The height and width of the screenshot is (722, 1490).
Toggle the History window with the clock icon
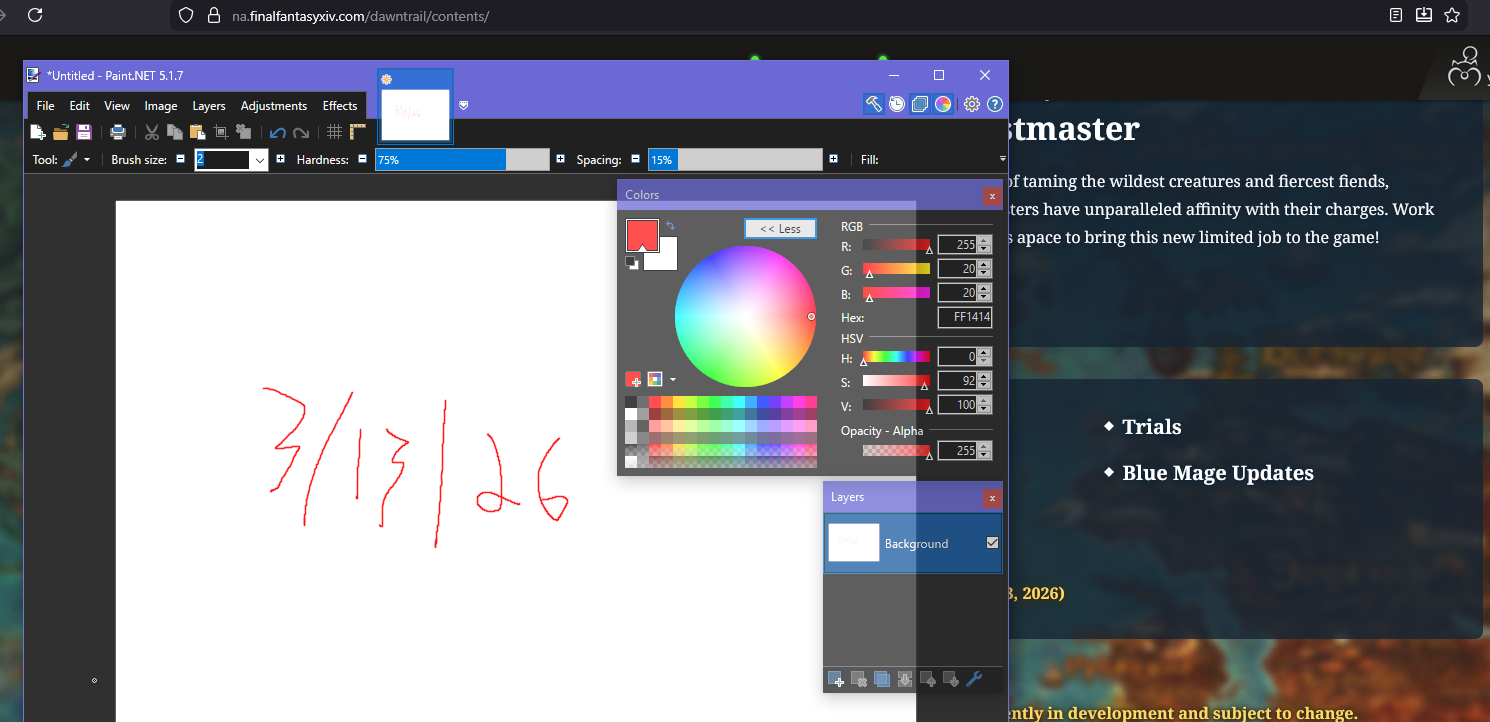click(x=897, y=104)
